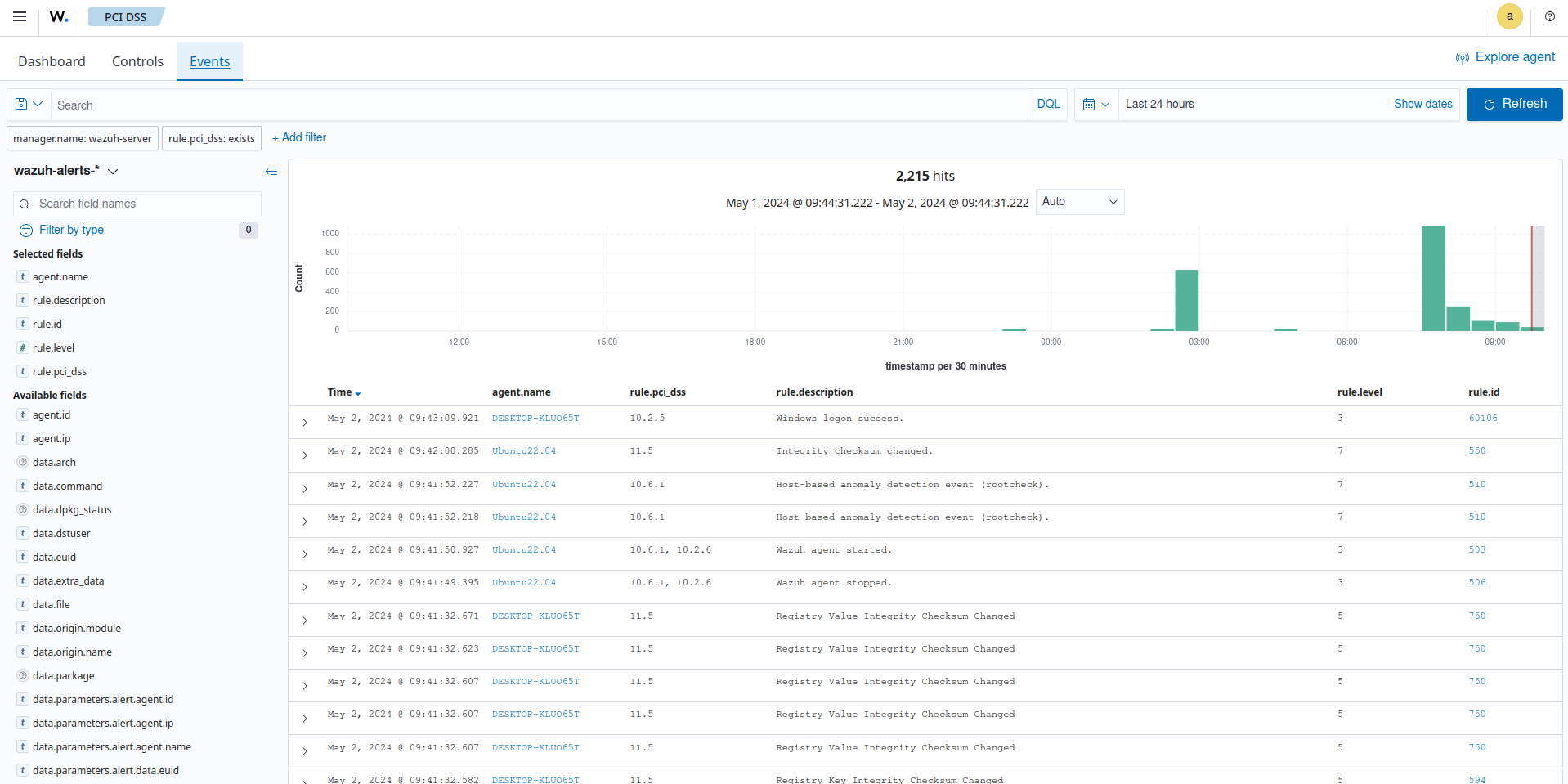This screenshot has width=1568, height=784.
Task: Click the tallest histogram bar near 08:00
Action: (x=1432, y=278)
